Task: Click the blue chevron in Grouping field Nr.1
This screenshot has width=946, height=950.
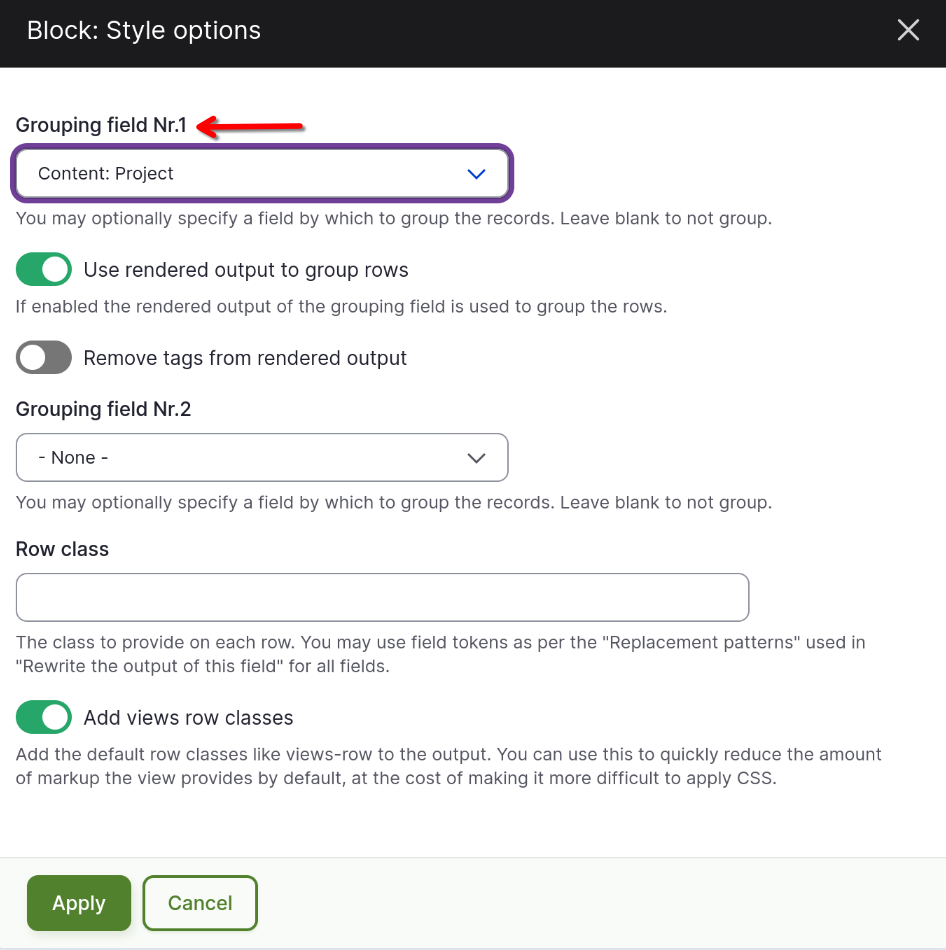Action: [476, 174]
